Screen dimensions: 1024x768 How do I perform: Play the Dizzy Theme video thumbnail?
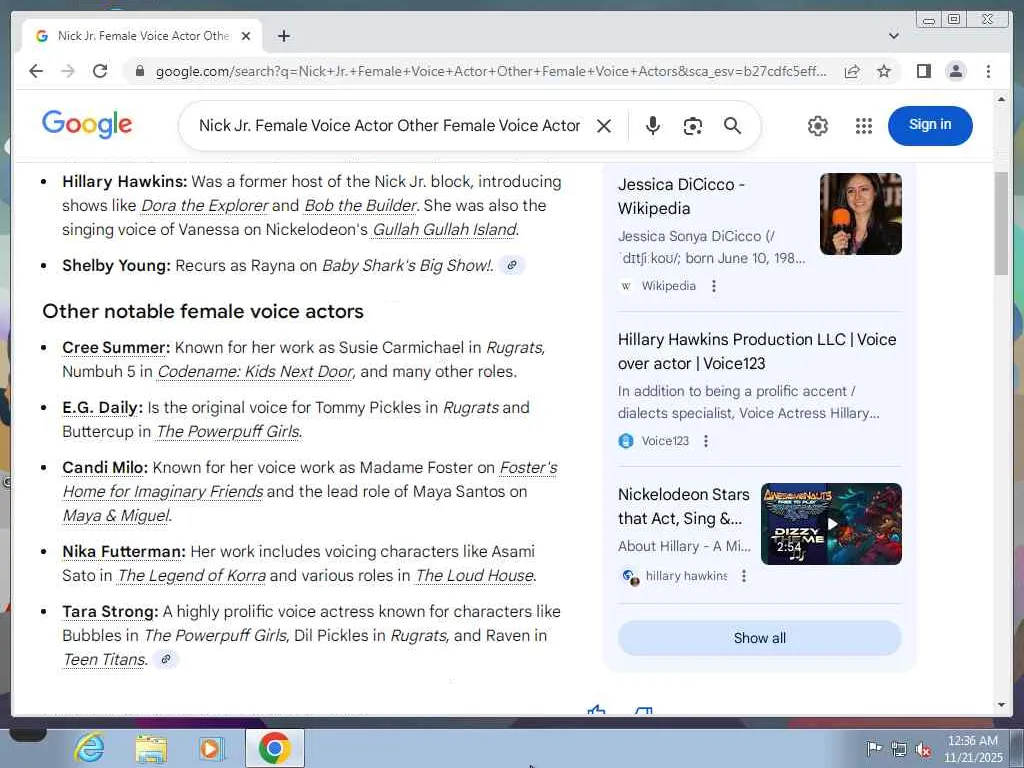831,524
